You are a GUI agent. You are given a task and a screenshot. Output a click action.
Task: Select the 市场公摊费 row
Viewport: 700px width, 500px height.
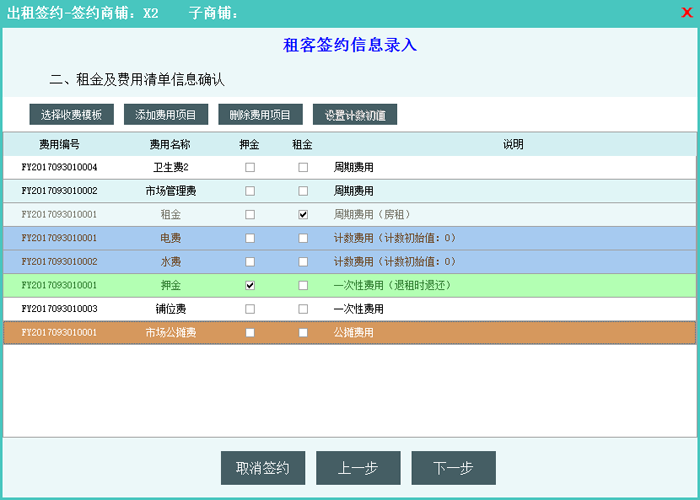point(170,332)
